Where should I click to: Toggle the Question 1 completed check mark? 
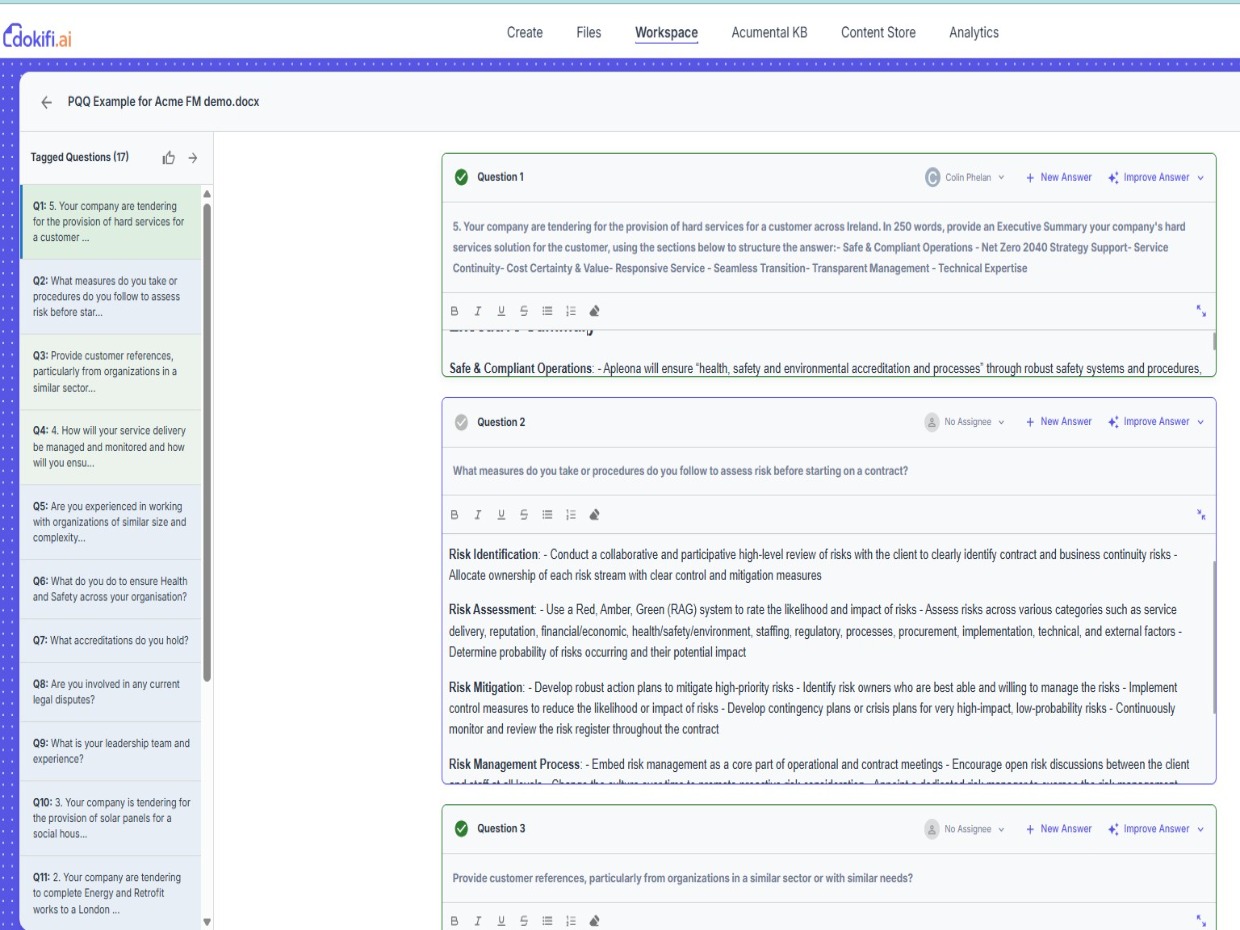(461, 177)
